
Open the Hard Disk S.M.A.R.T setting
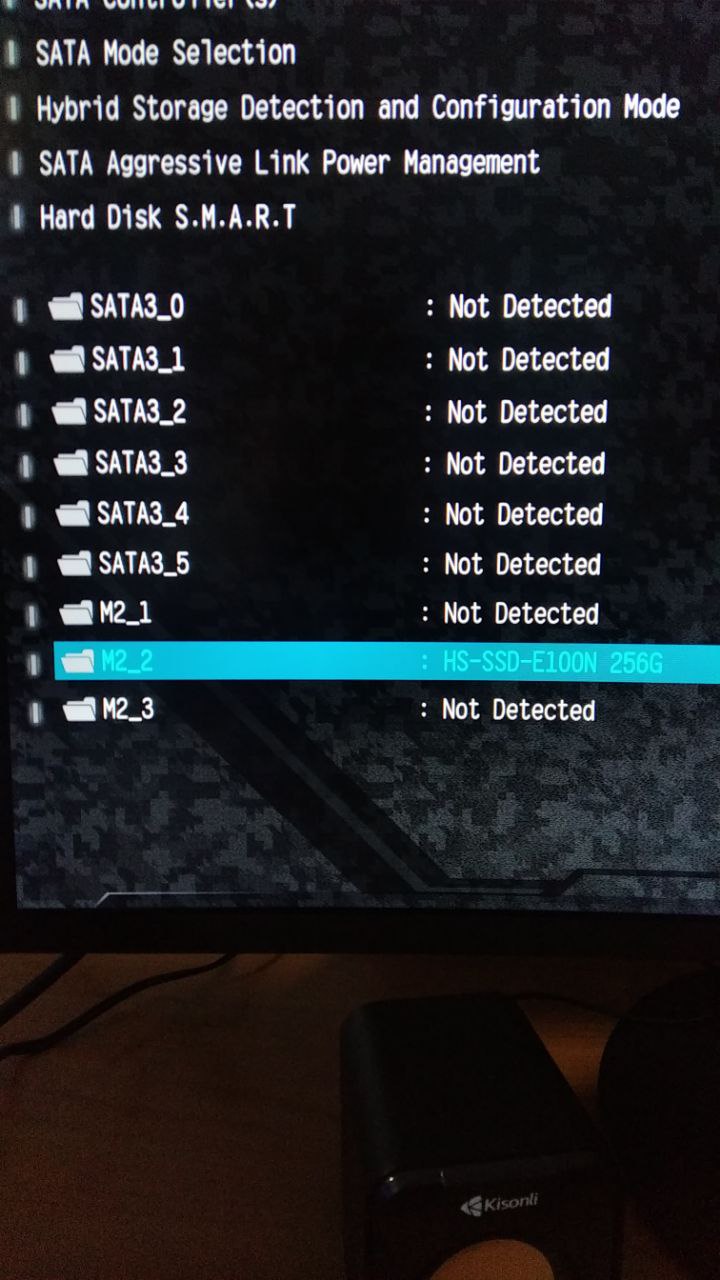coord(167,217)
